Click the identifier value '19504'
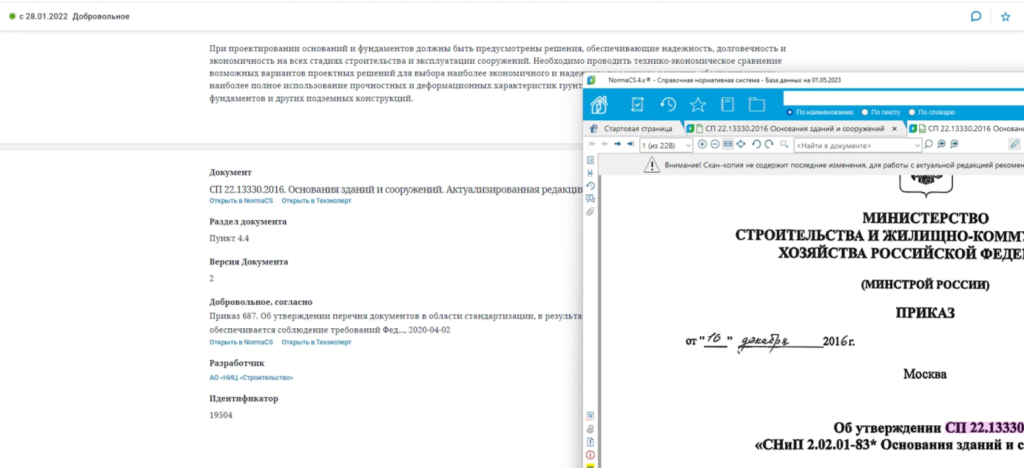Image resolution: width=1024 pixels, height=468 pixels. [221, 415]
